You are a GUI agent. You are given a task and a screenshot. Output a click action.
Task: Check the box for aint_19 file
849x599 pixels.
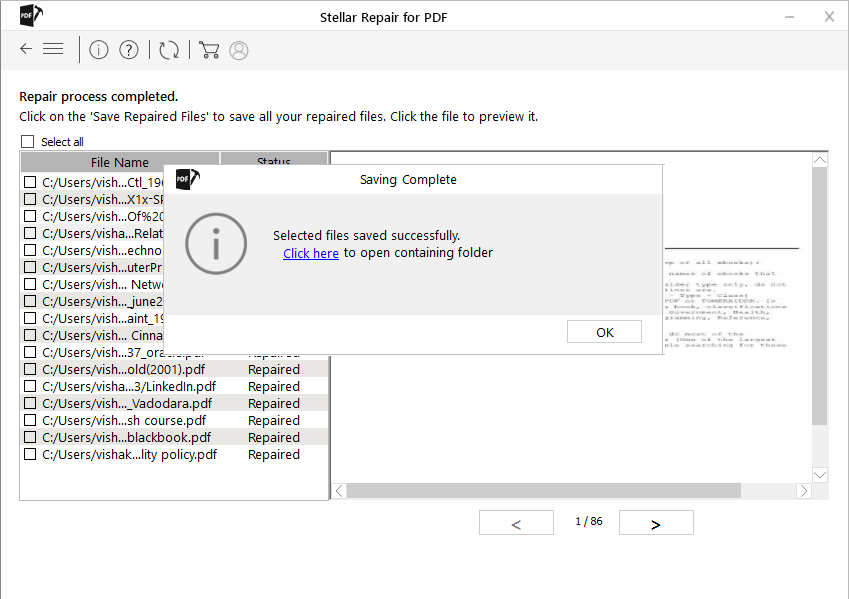[x=30, y=318]
